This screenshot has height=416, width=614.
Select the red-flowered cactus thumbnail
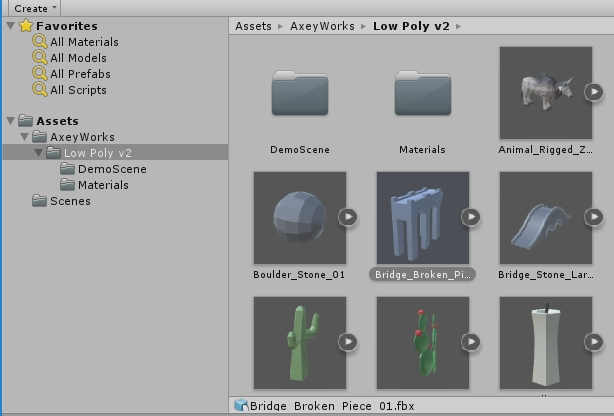pyautogui.click(x=423, y=343)
